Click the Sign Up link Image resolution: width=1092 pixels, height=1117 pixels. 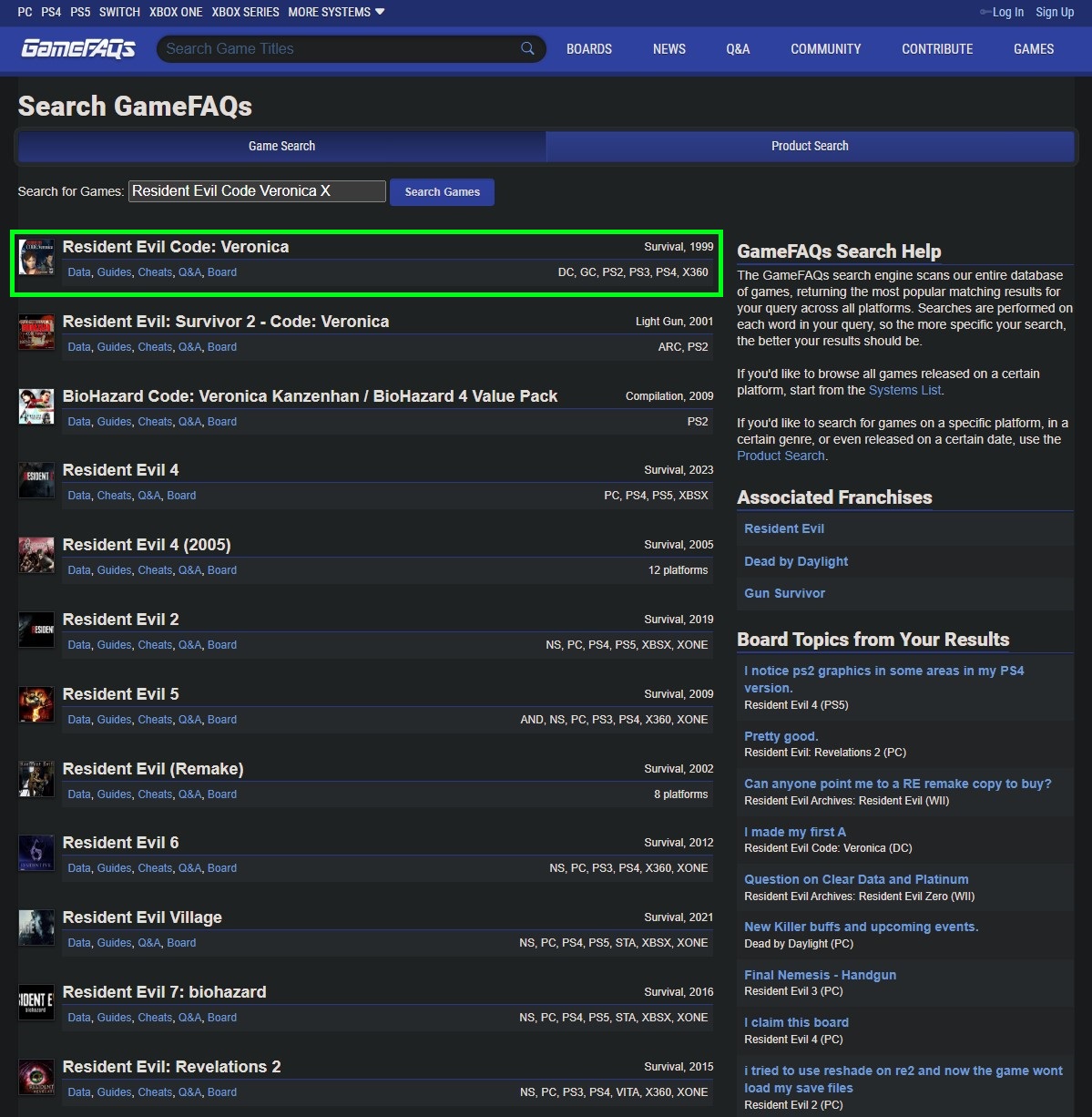(x=1055, y=12)
